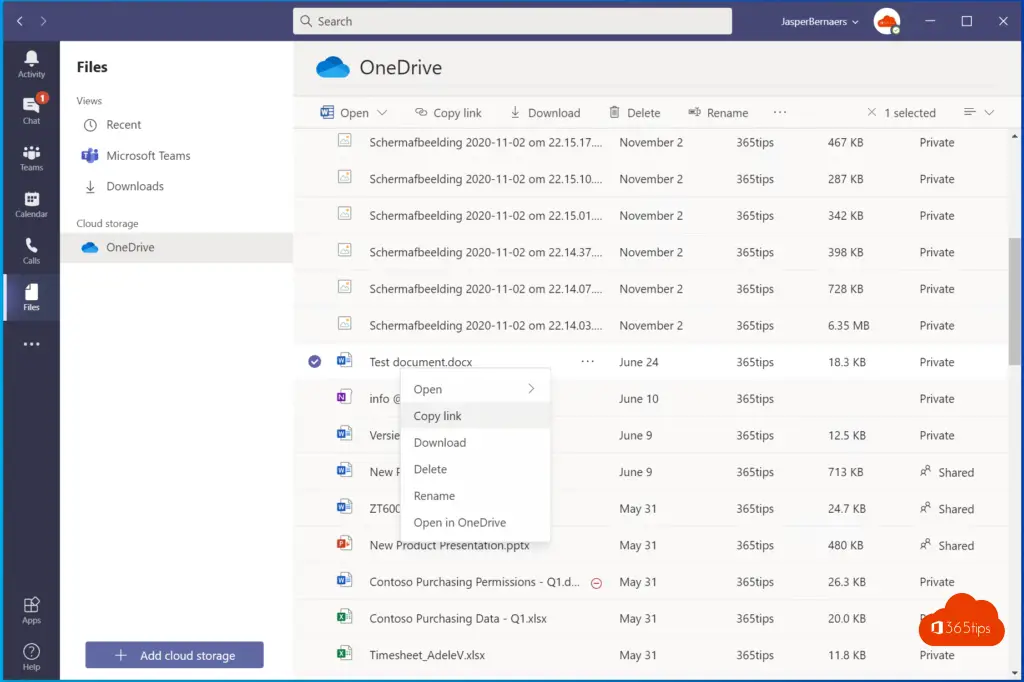1024x682 pixels.
Task: Click the shared people icon on ZT600 row
Action: click(x=925, y=508)
